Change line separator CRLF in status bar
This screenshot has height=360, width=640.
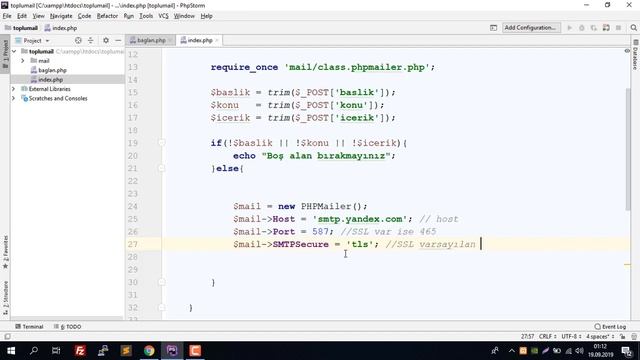click(547, 337)
